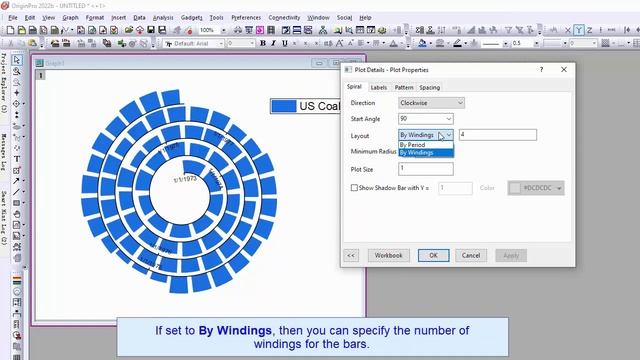Switch to the Spacing tab
Image resolution: width=640 pixels, height=360 pixels.
click(x=429, y=87)
